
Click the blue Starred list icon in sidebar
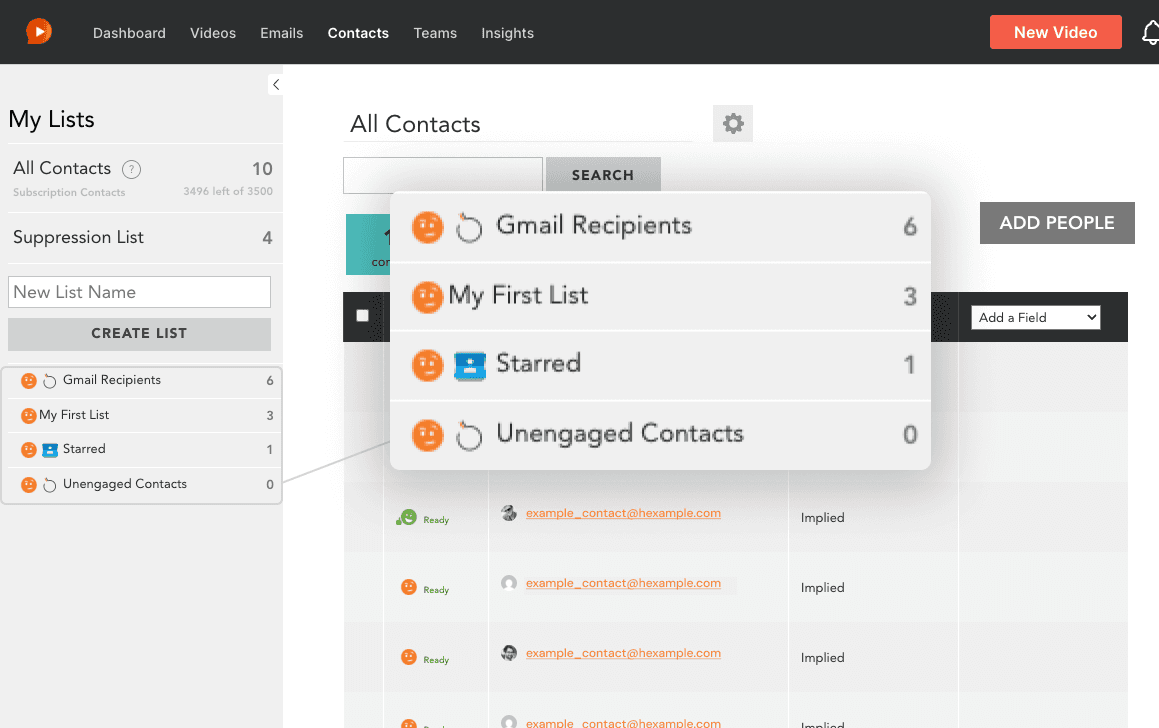pos(50,450)
